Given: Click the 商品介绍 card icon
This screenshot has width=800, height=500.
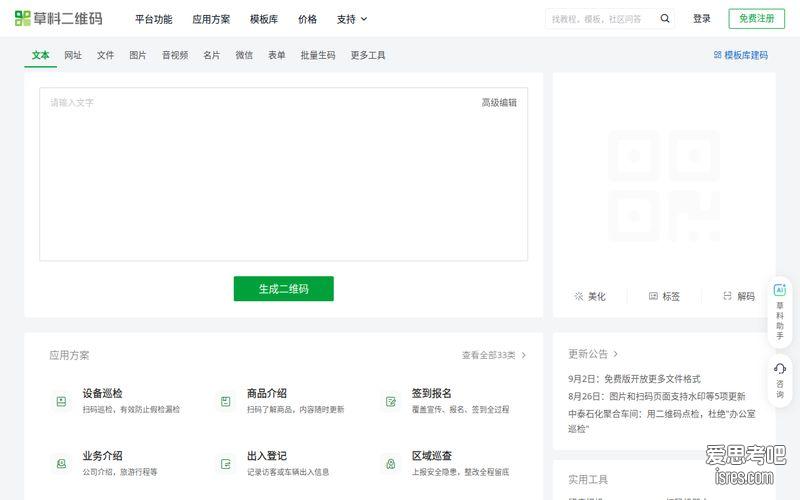Looking at the screenshot, I should point(226,402).
